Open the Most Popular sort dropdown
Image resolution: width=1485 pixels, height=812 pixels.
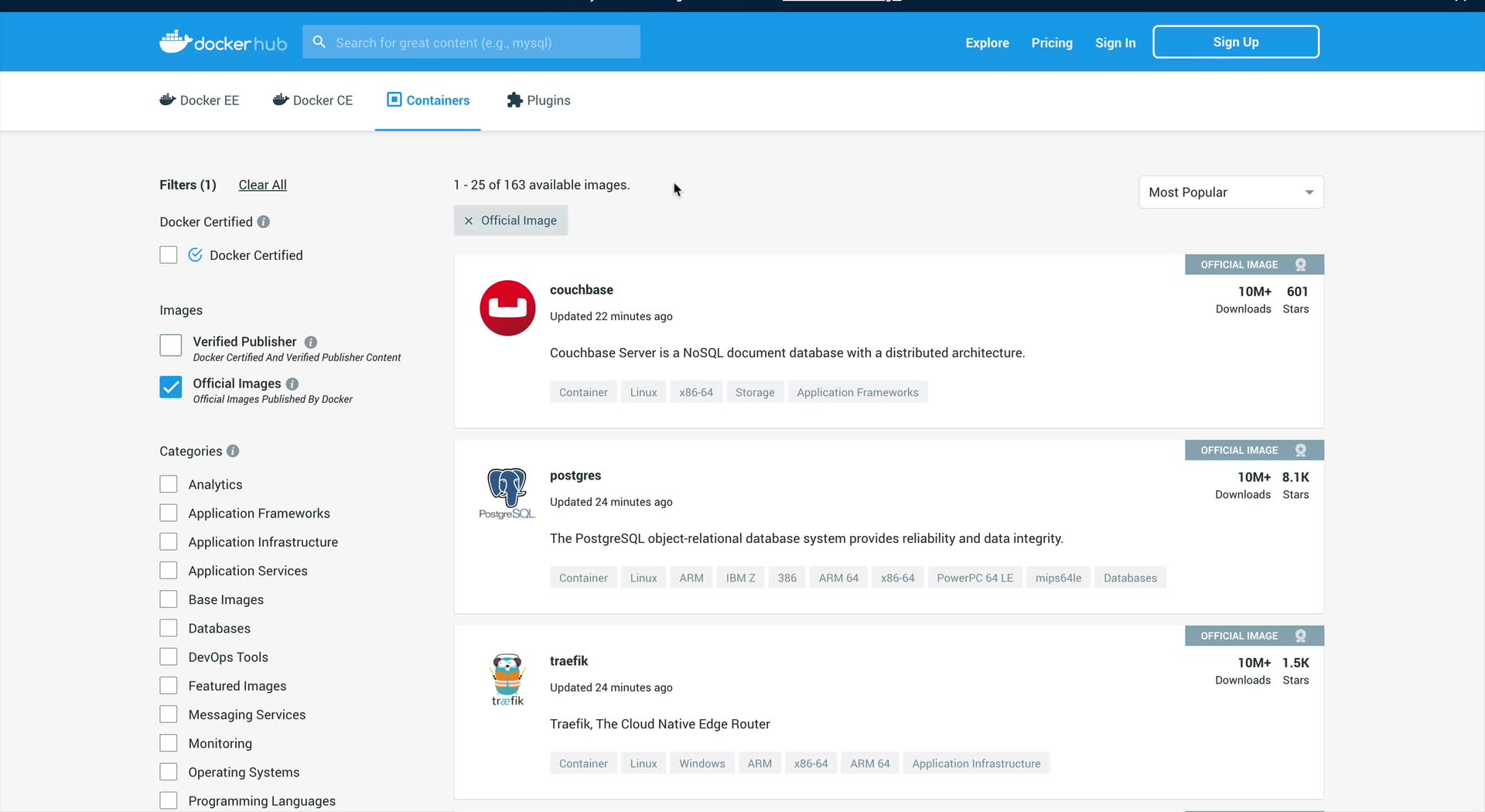1231,193
